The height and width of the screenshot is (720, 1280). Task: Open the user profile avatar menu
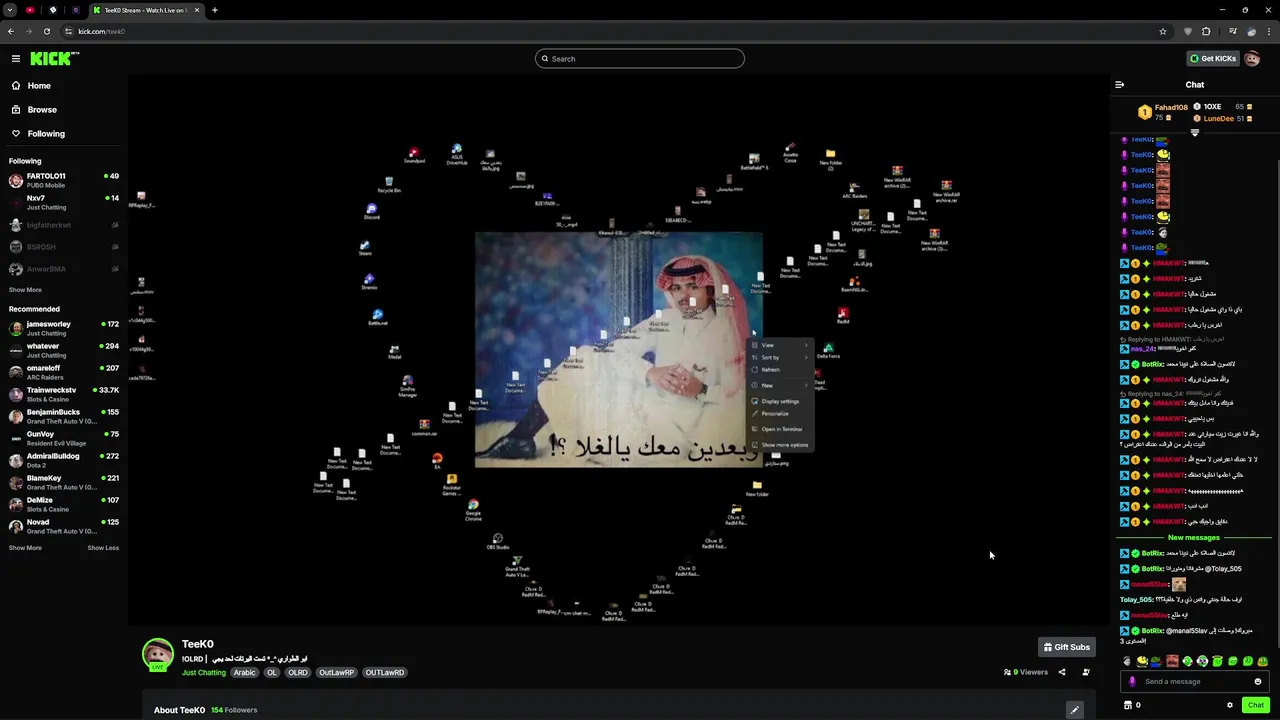[1252, 59]
